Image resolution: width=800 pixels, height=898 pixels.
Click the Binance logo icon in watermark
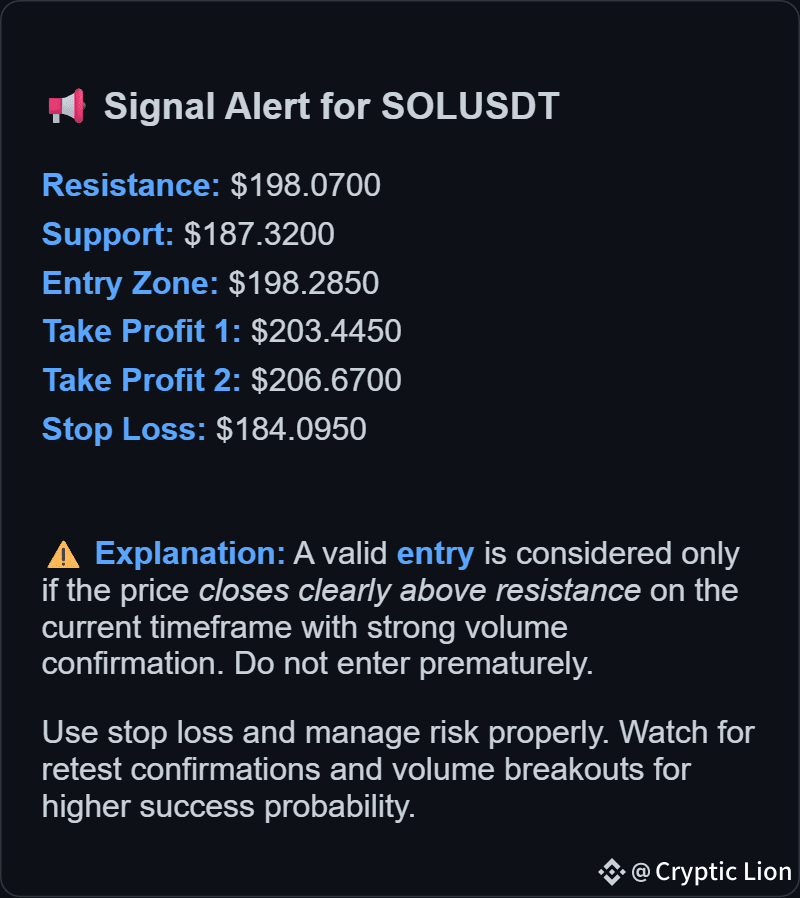[x=612, y=872]
